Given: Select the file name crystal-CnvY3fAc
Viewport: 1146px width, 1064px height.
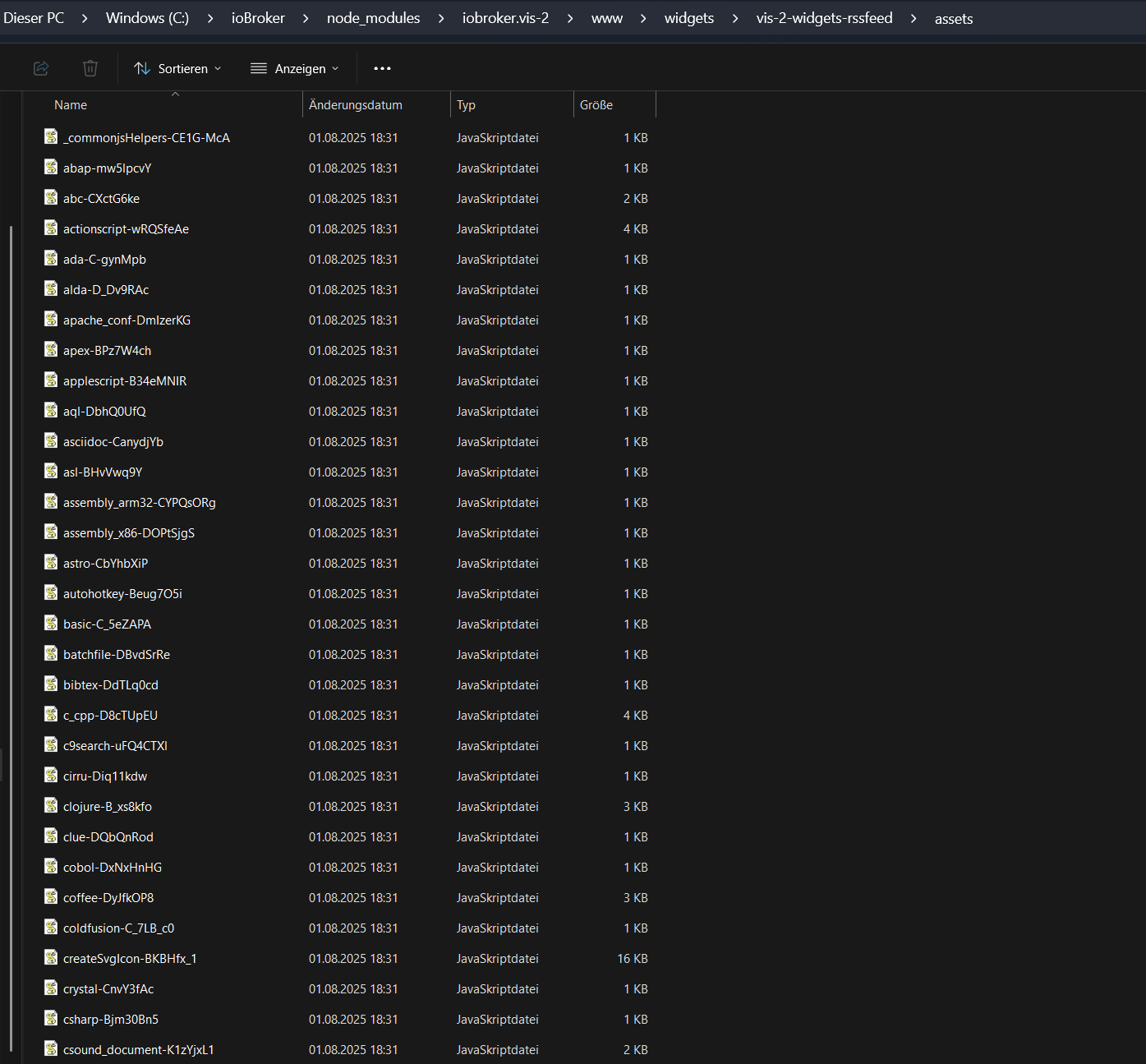Looking at the screenshot, I should coord(108,989).
